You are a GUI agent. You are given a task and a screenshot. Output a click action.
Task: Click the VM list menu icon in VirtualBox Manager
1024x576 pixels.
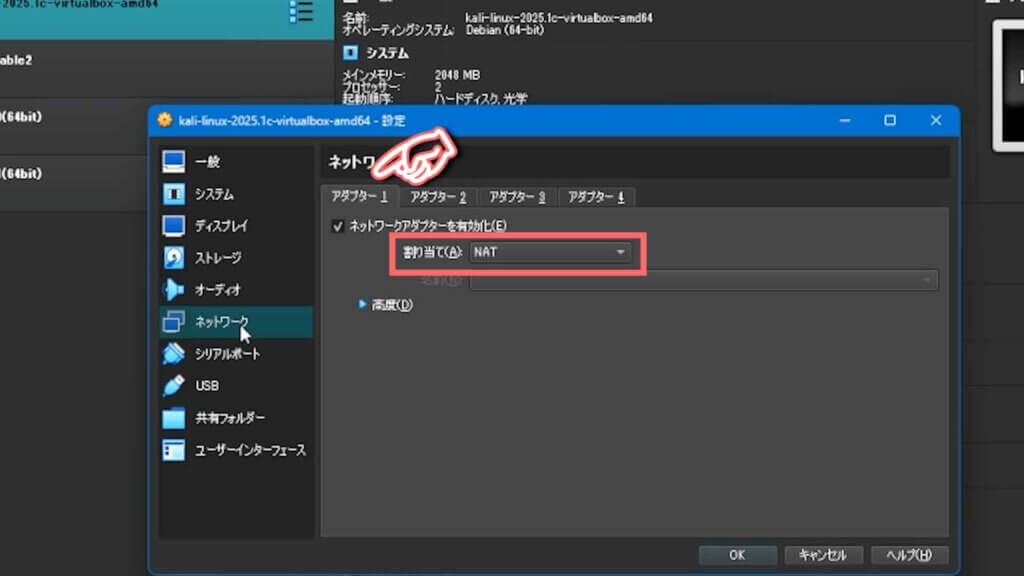coord(301,12)
